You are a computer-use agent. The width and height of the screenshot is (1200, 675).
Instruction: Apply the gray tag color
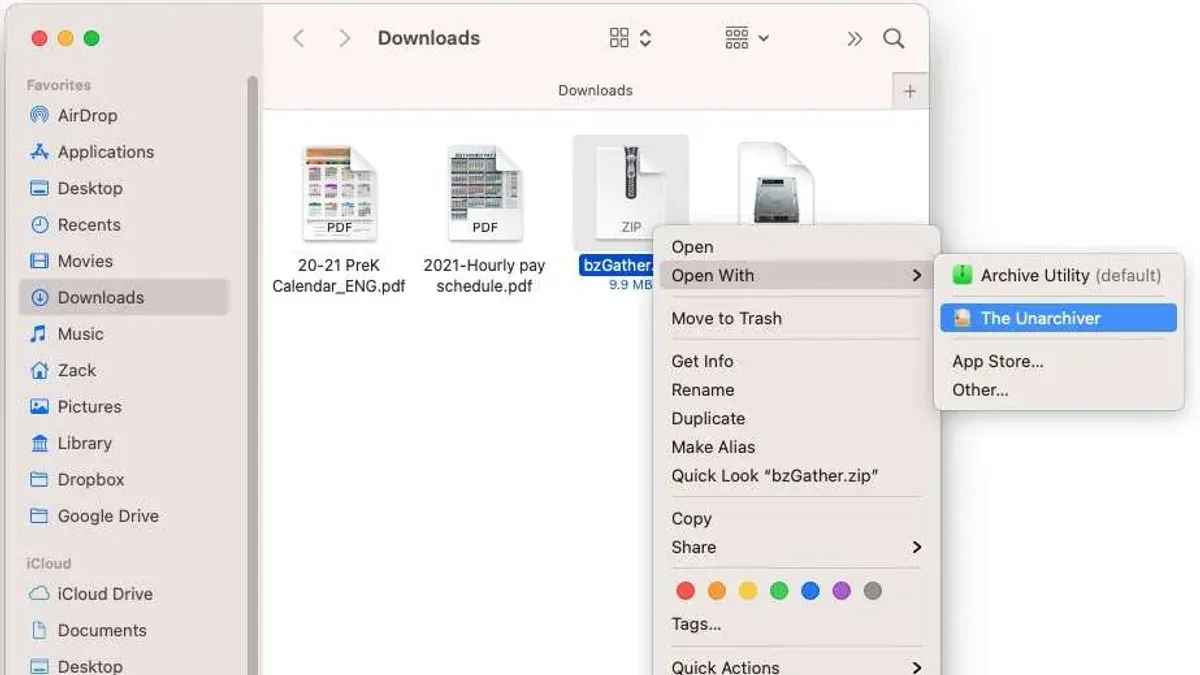click(873, 591)
